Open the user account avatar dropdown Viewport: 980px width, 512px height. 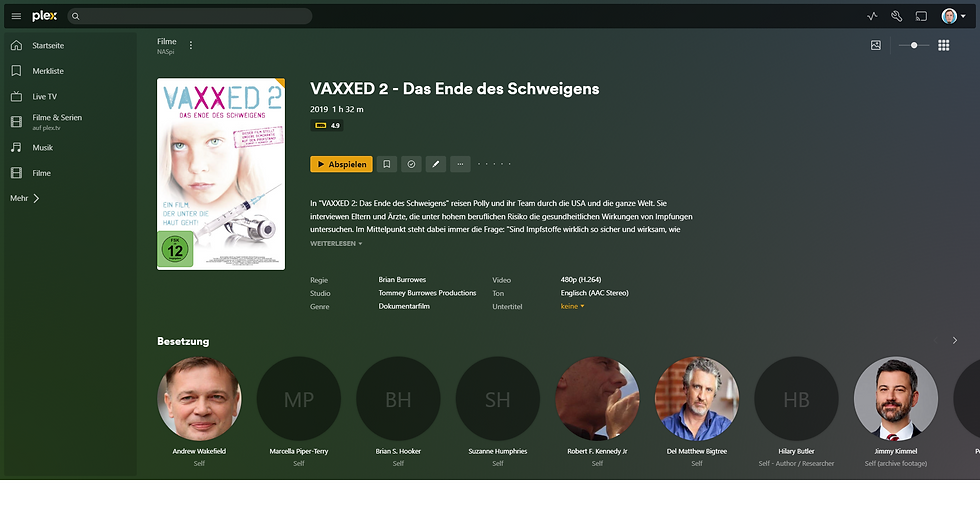coord(954,16)
